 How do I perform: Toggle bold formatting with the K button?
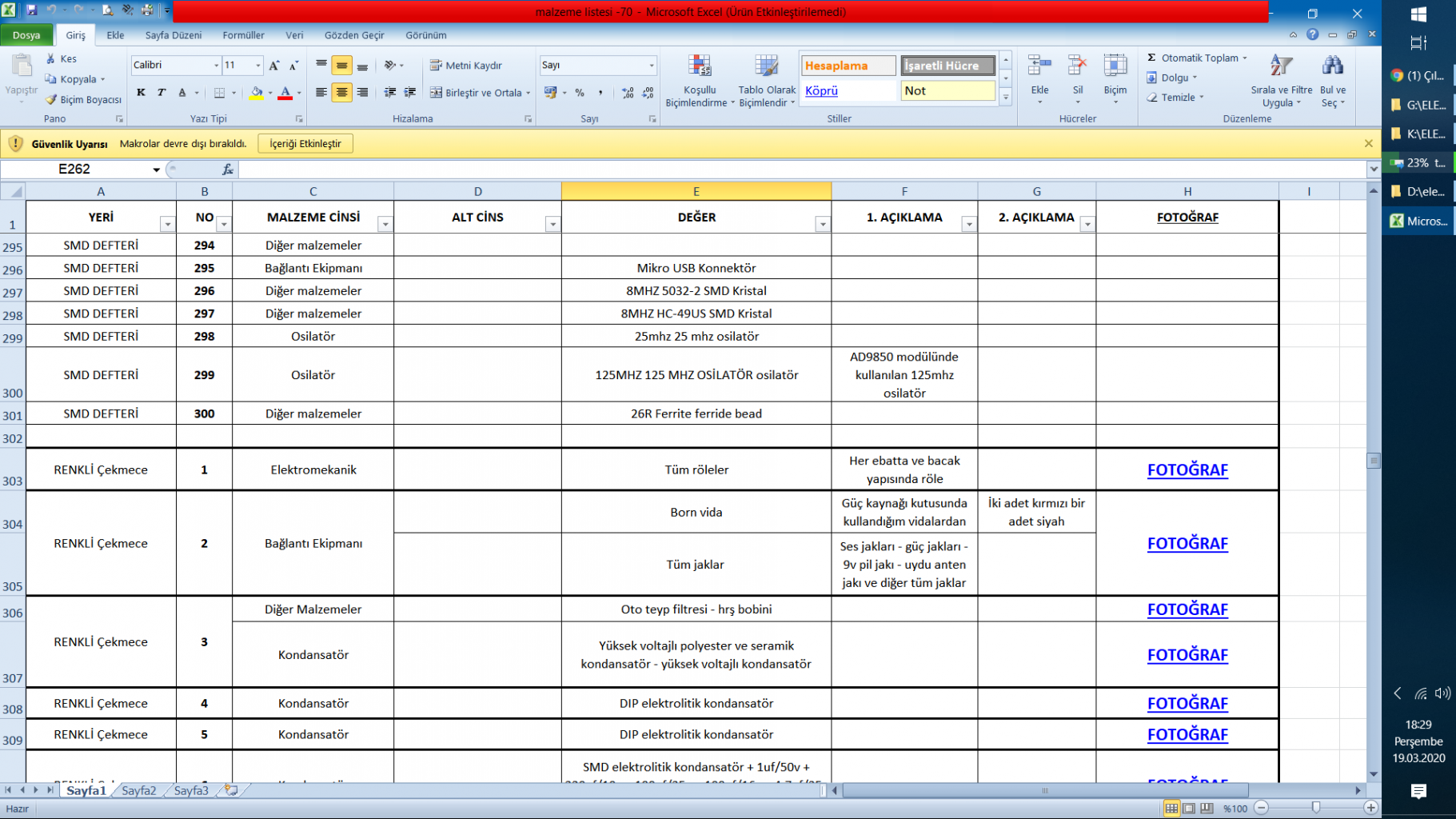pyautogui.click(x=141, y=93)
